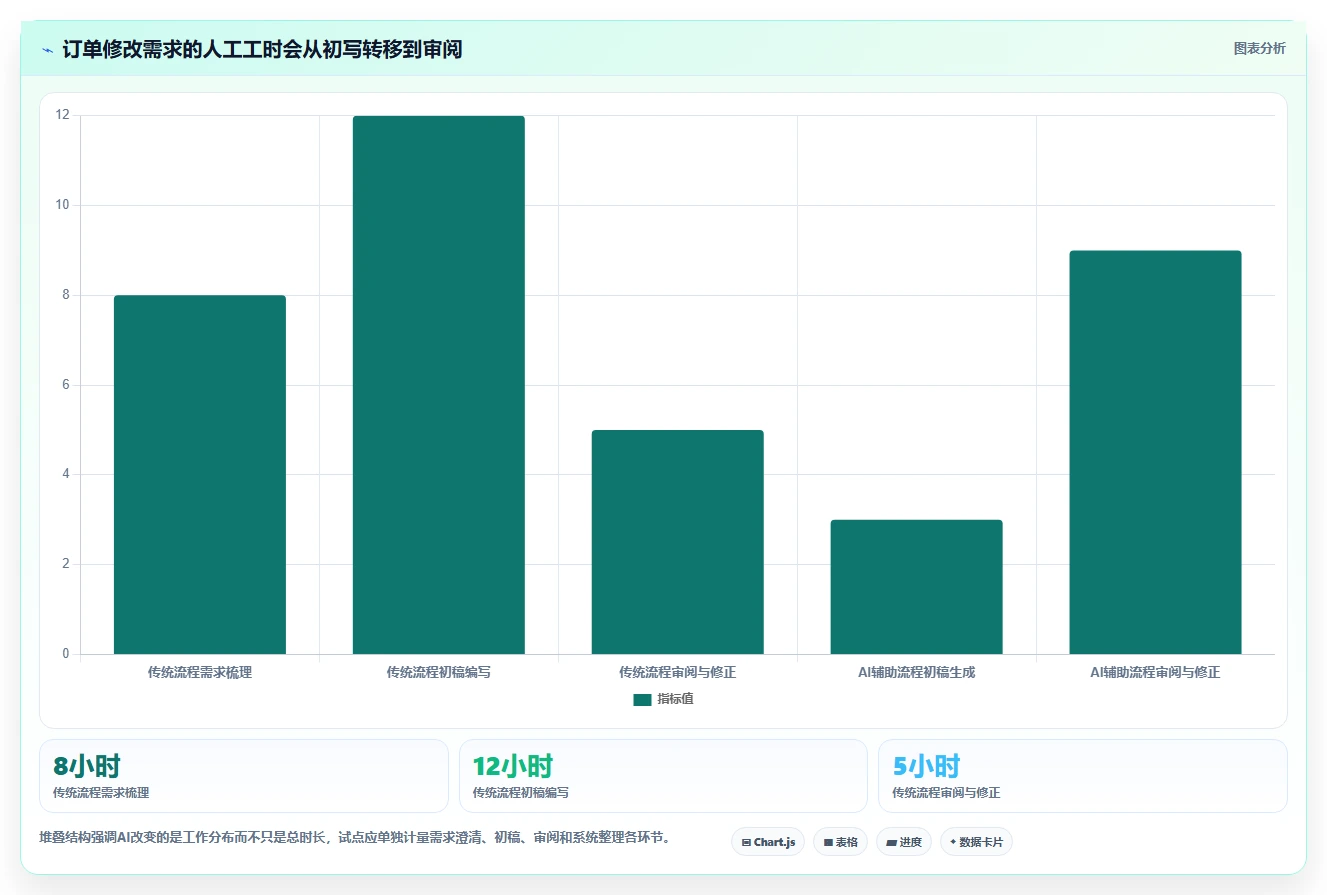Click the 进度 tag chip
This screenshot has height=895, width=1327.
(x=904, y=842)
